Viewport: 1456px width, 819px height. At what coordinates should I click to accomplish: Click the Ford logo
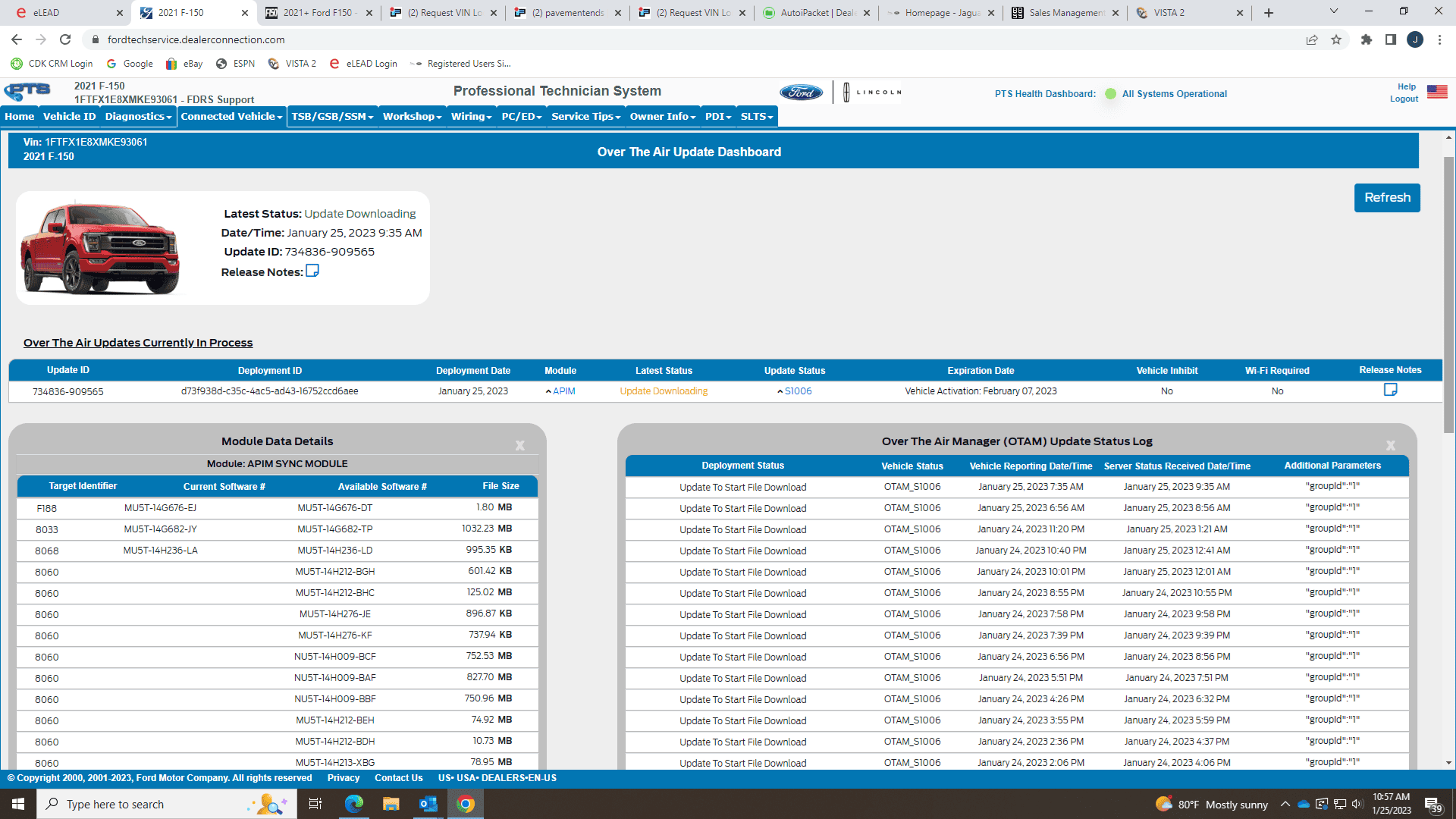[x=801, y=93]
